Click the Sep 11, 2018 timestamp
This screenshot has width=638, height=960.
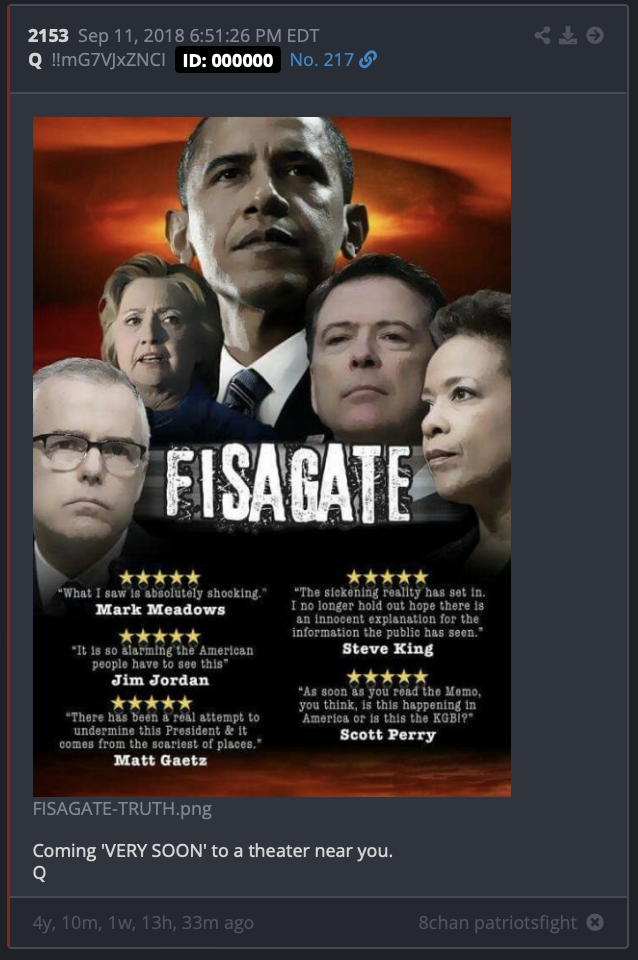(198, 36)
